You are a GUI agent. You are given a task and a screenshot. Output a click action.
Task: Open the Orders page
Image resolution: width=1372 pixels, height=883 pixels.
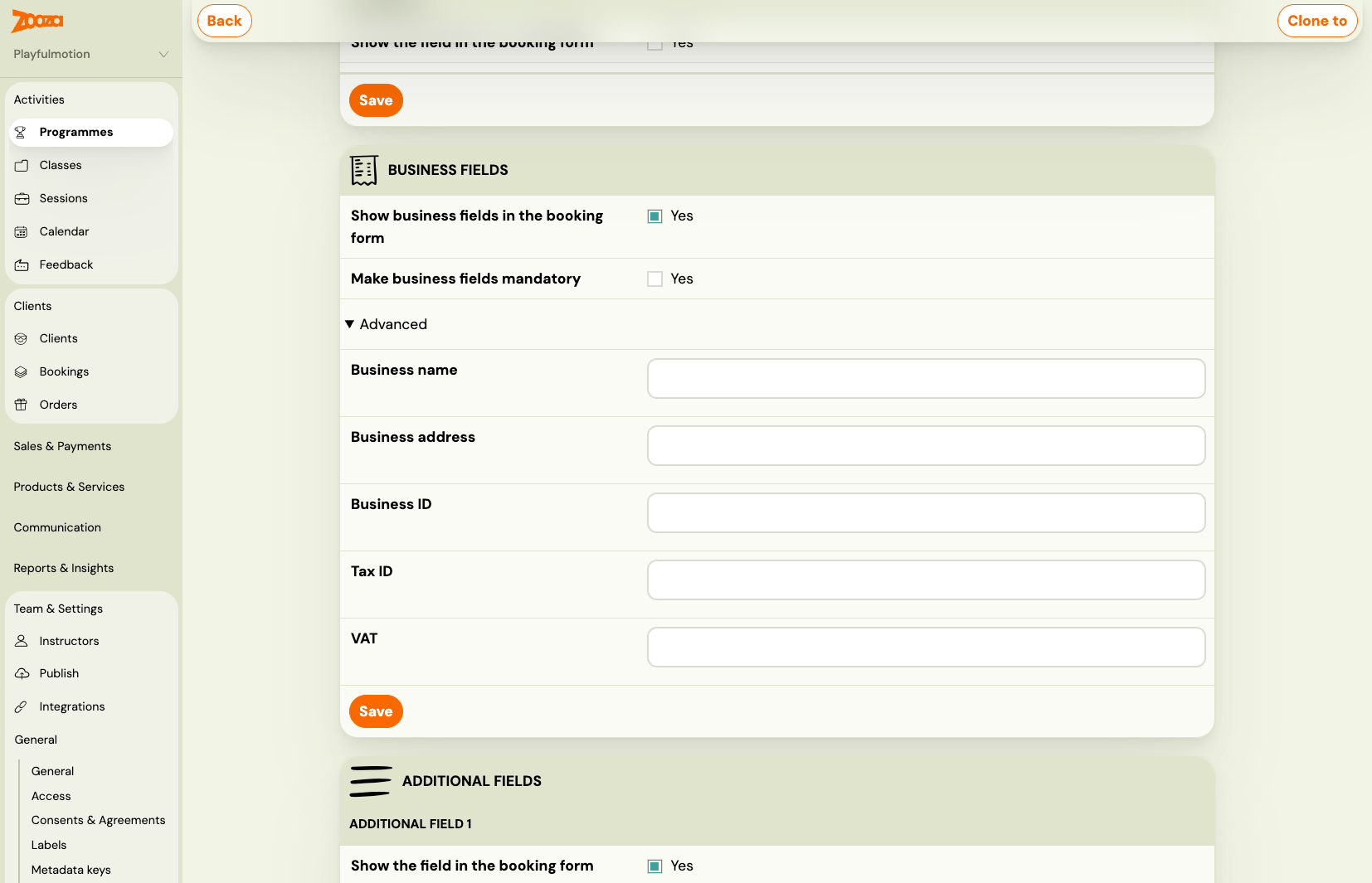91,405
